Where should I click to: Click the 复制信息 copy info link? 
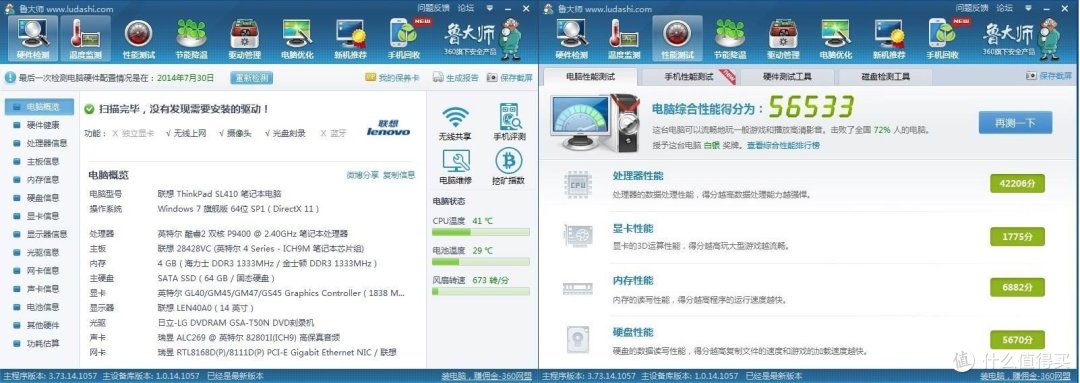pos(399,175)
